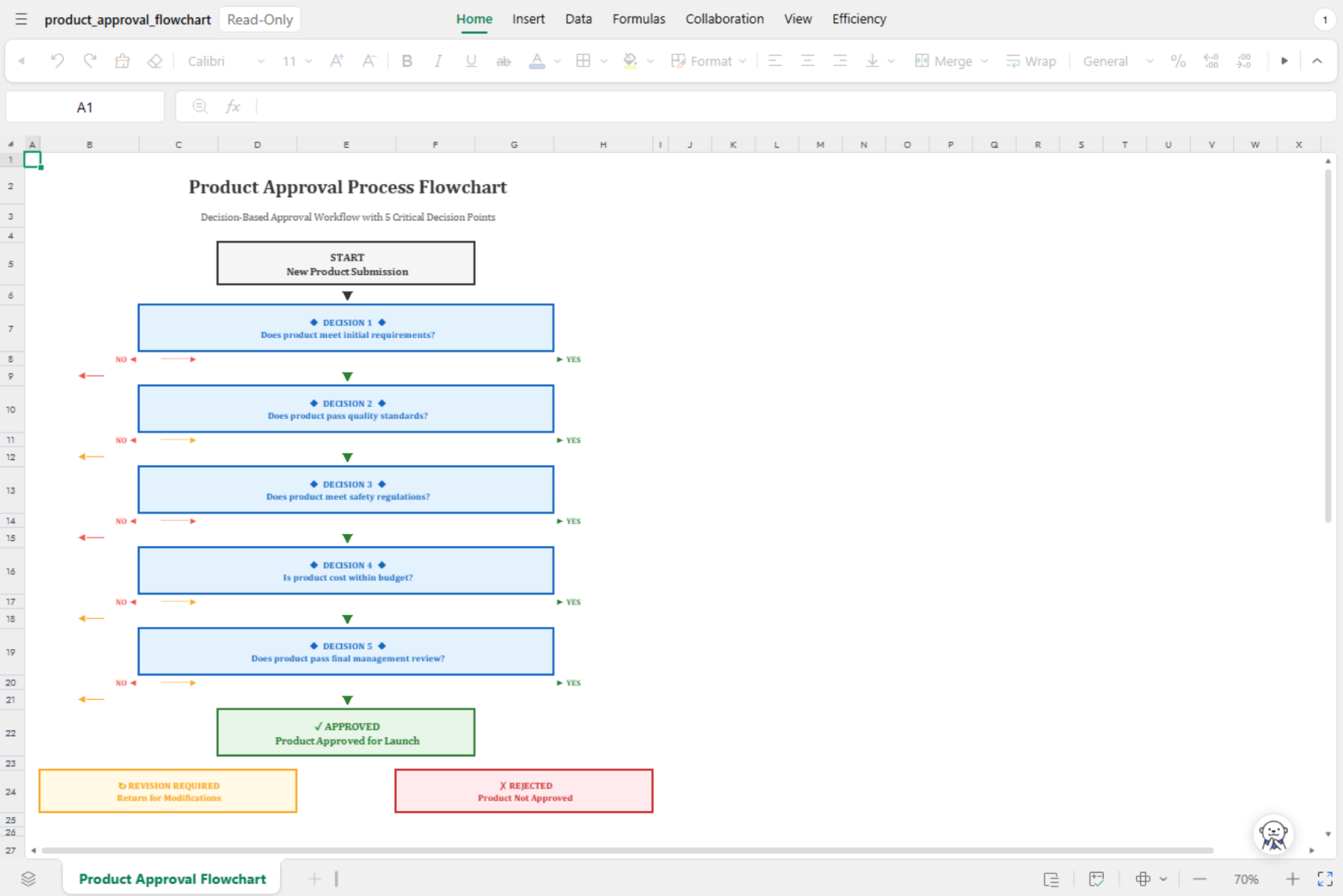Switch to the Home tab
Image resolution: width=1343 pixels, height=896 pixels.
tap(474, 19)
